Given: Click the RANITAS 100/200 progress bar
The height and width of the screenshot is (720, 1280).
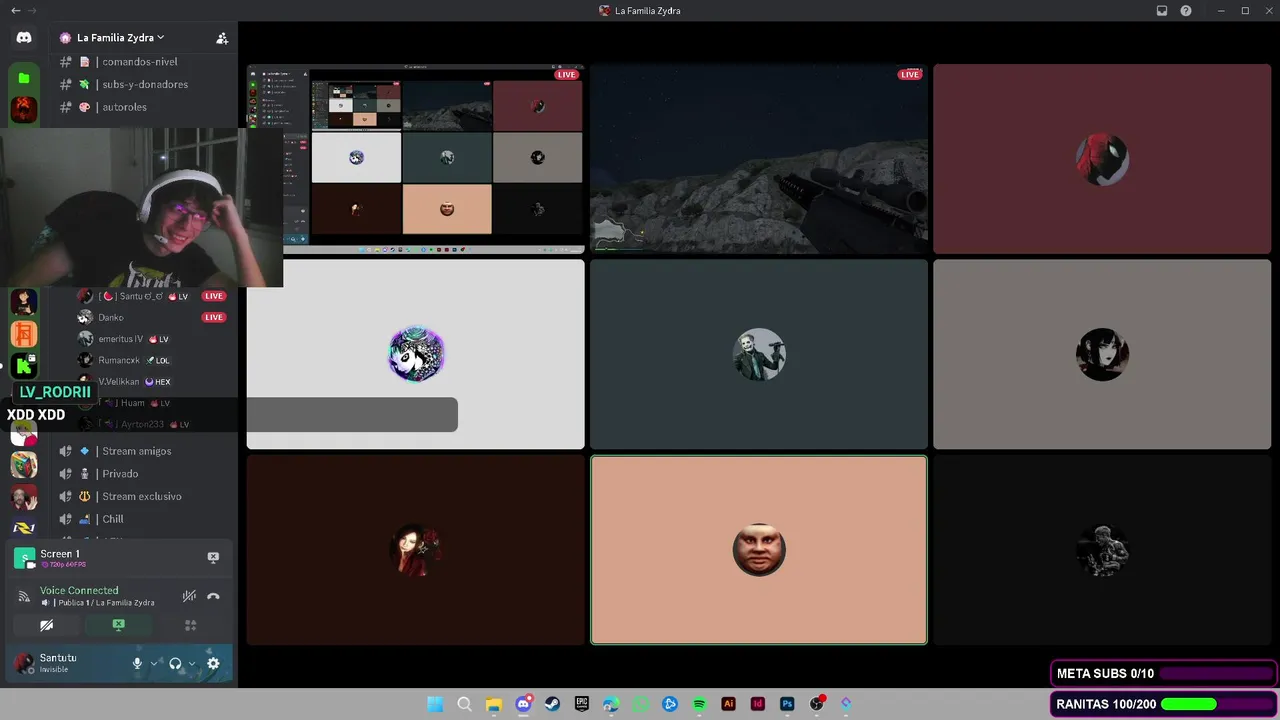Looking at the screenshot, I should pyautogui.click(x=1163, y=704).
